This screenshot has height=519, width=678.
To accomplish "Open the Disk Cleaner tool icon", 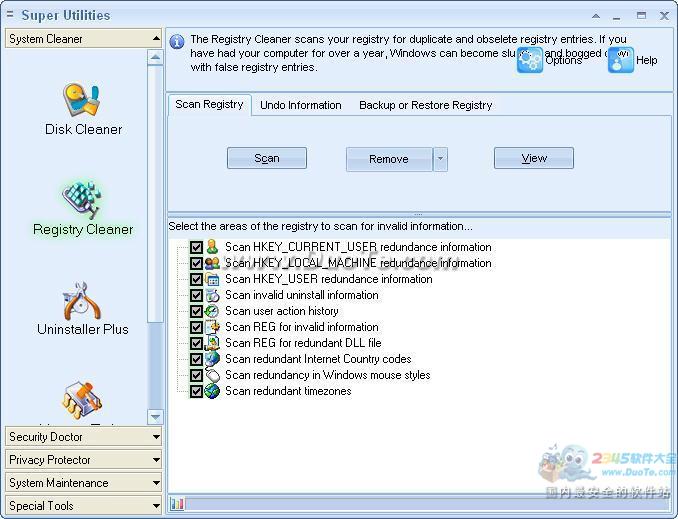I will (x=82, y=99).
